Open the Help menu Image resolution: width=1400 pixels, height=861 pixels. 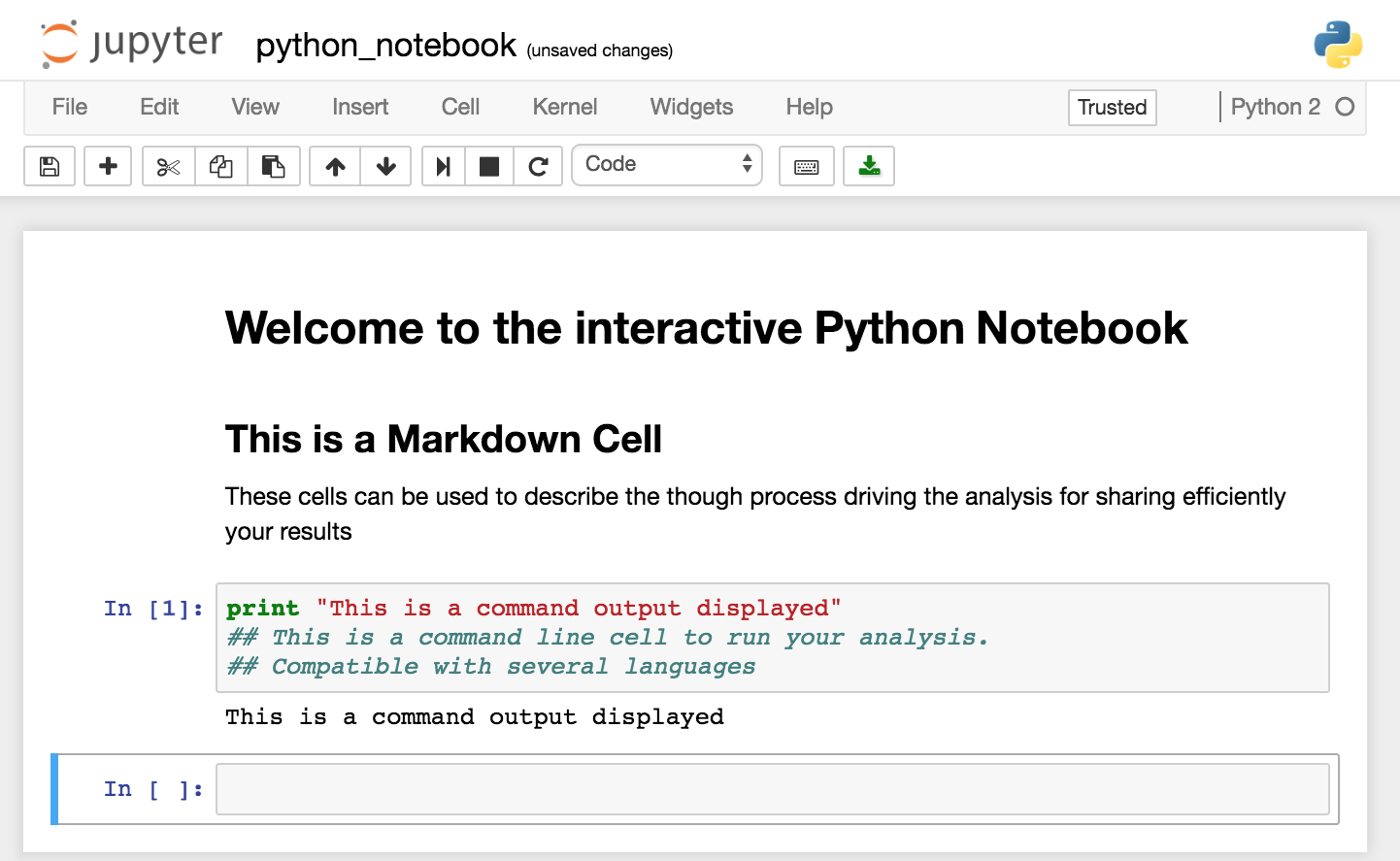click(810, 107)
